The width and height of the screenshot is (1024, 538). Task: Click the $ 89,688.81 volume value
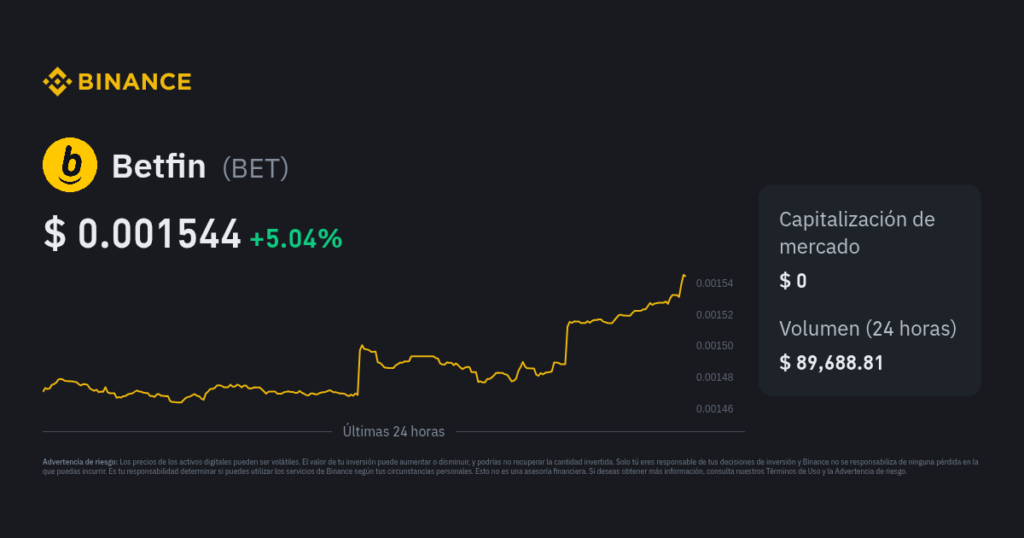(831, 363)
